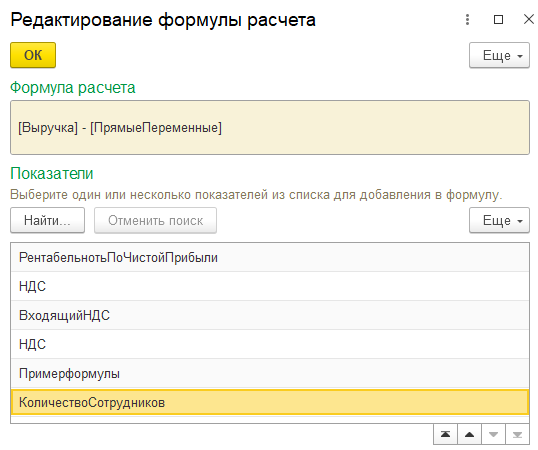Screen dimensions: 538x450
Task: Expand the top Еще dropdown
Action: [x=499, y=55]
